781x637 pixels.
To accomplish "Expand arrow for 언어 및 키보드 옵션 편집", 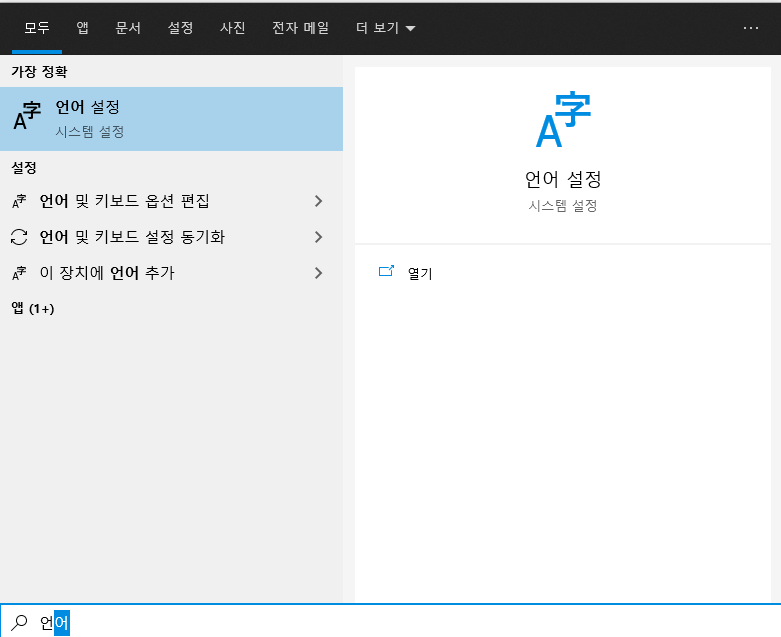I will point(319,201).
